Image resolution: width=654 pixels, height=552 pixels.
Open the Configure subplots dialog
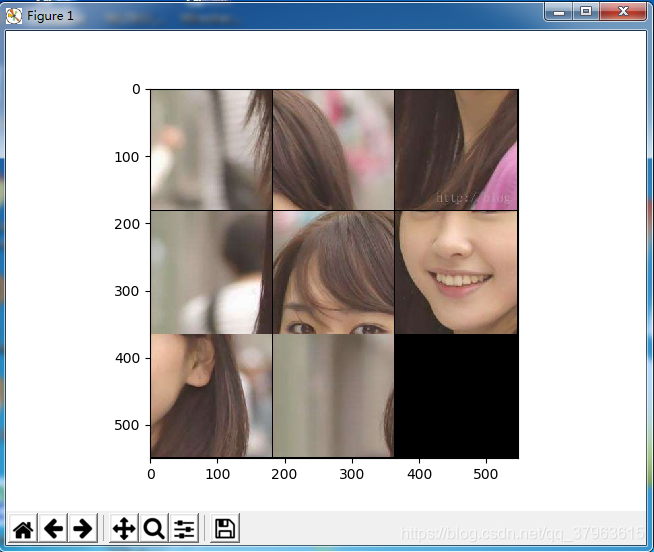point(184,529)
